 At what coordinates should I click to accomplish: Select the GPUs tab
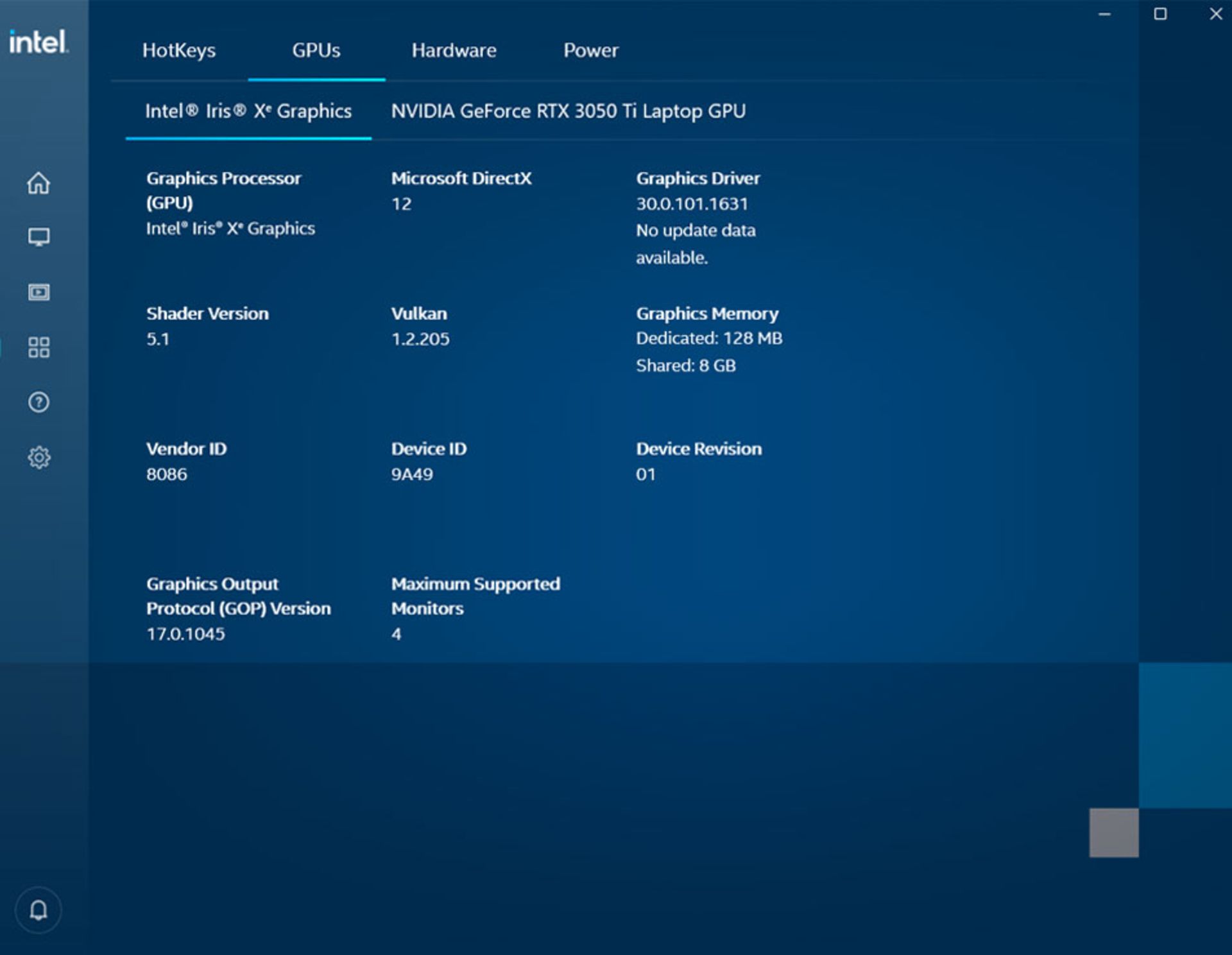point(316,50)
